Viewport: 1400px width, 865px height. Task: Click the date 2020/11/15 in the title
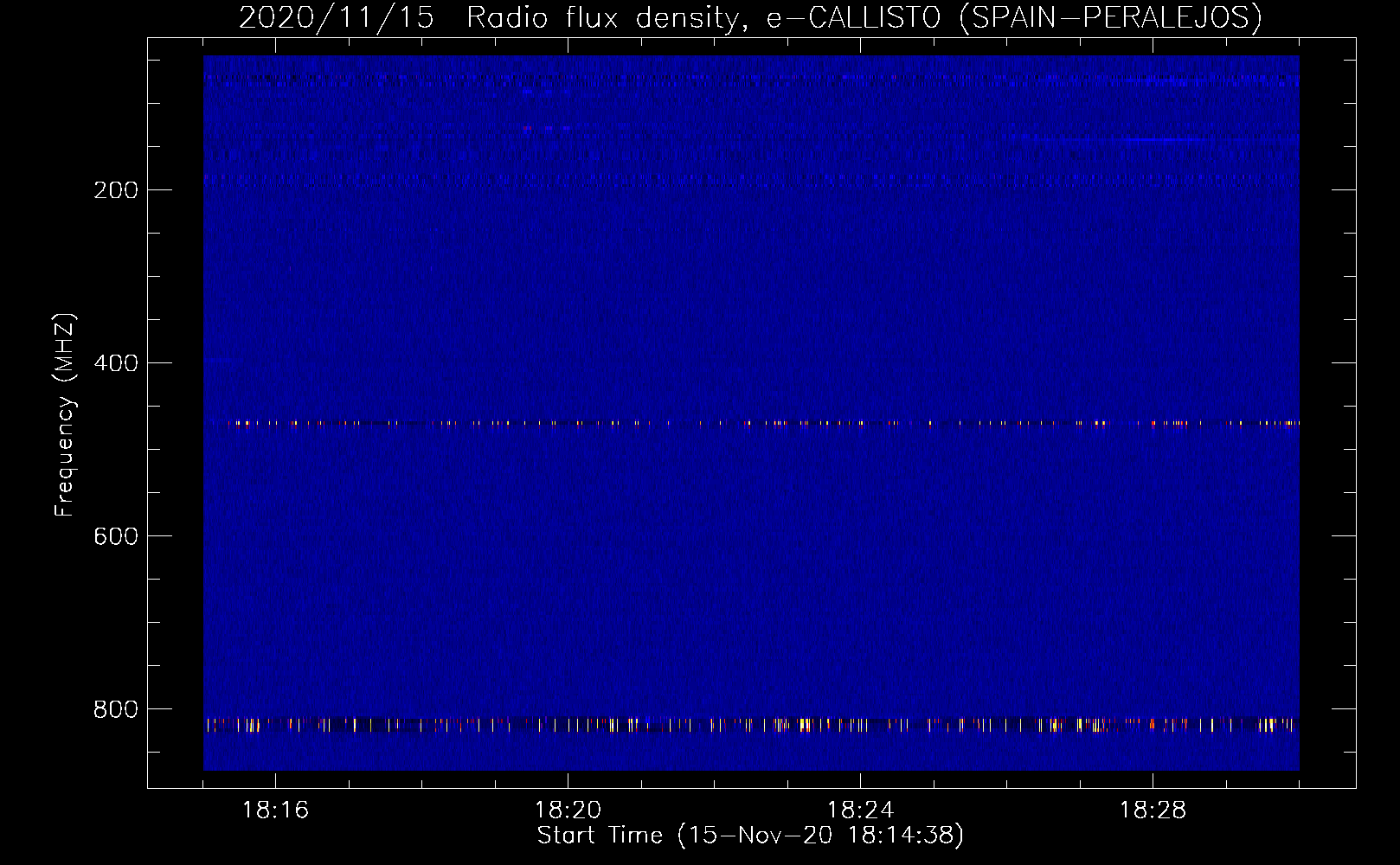336,17
